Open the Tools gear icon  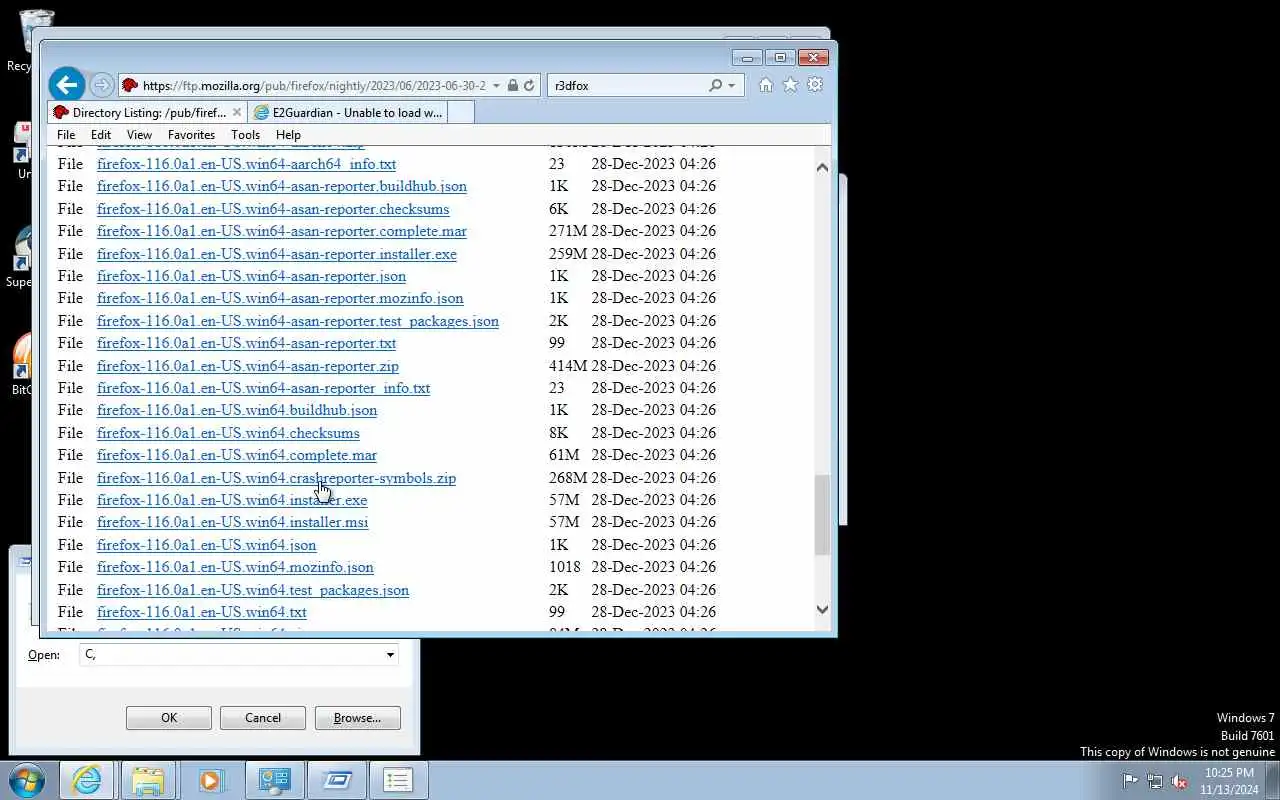tap(815, 85)
